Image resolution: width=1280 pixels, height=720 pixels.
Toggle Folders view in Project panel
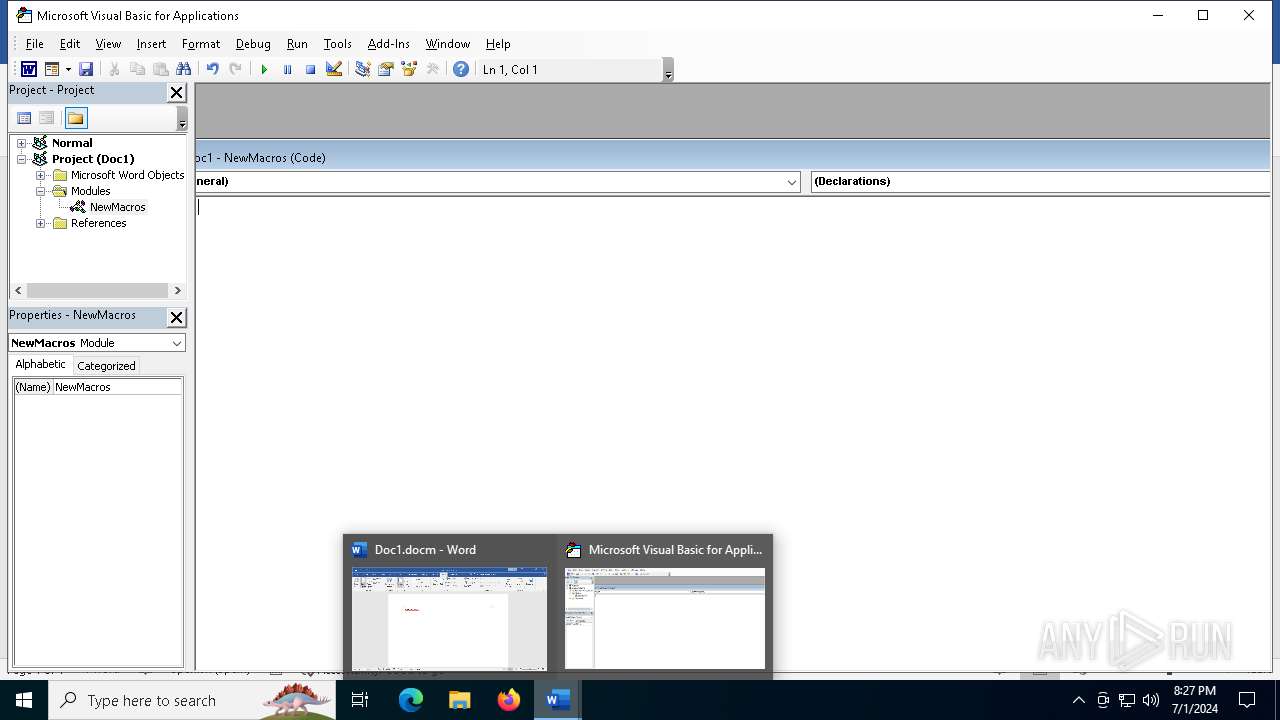point(76,118)
